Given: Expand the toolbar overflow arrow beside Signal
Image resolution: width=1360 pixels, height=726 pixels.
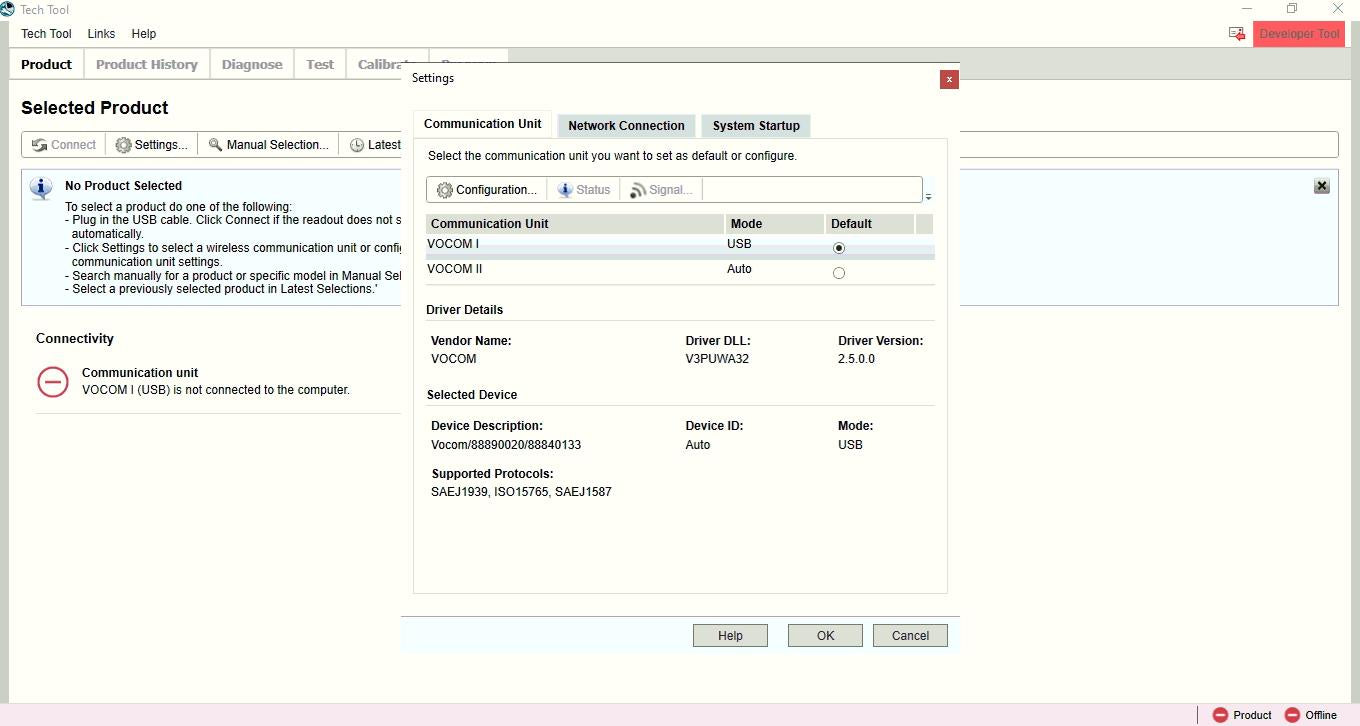Looking at the screenshot, I should (x=928, y=194).
